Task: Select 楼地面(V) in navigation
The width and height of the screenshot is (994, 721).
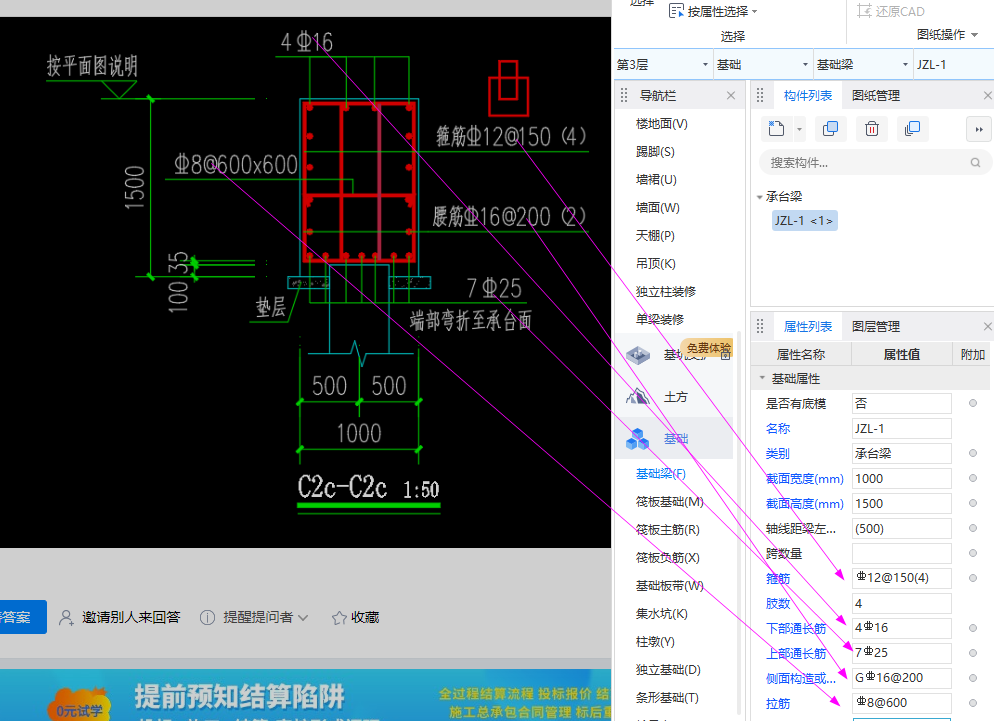Action: pos(661,124)
